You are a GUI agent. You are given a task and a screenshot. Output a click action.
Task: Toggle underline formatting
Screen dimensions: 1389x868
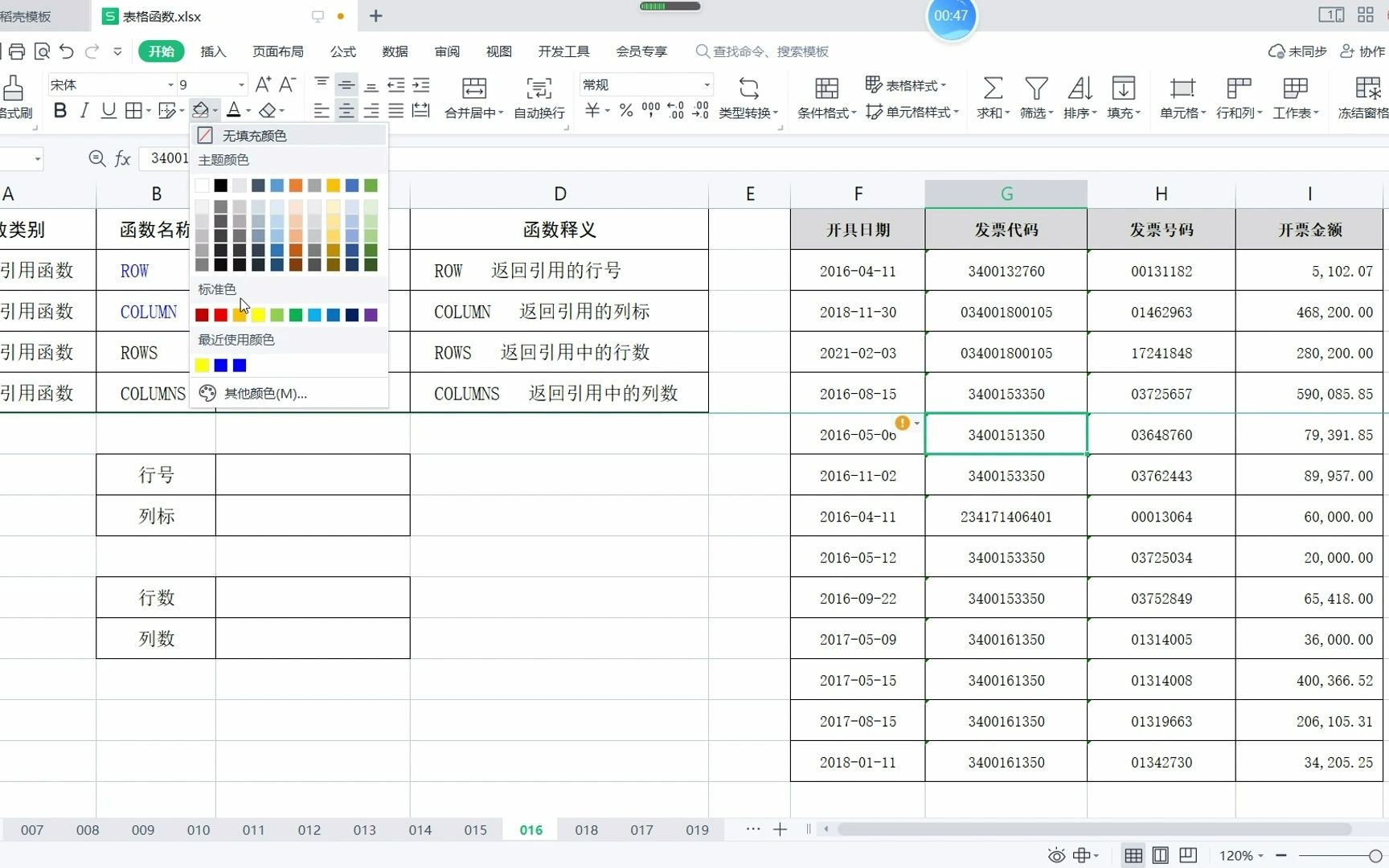click(109, 111)
